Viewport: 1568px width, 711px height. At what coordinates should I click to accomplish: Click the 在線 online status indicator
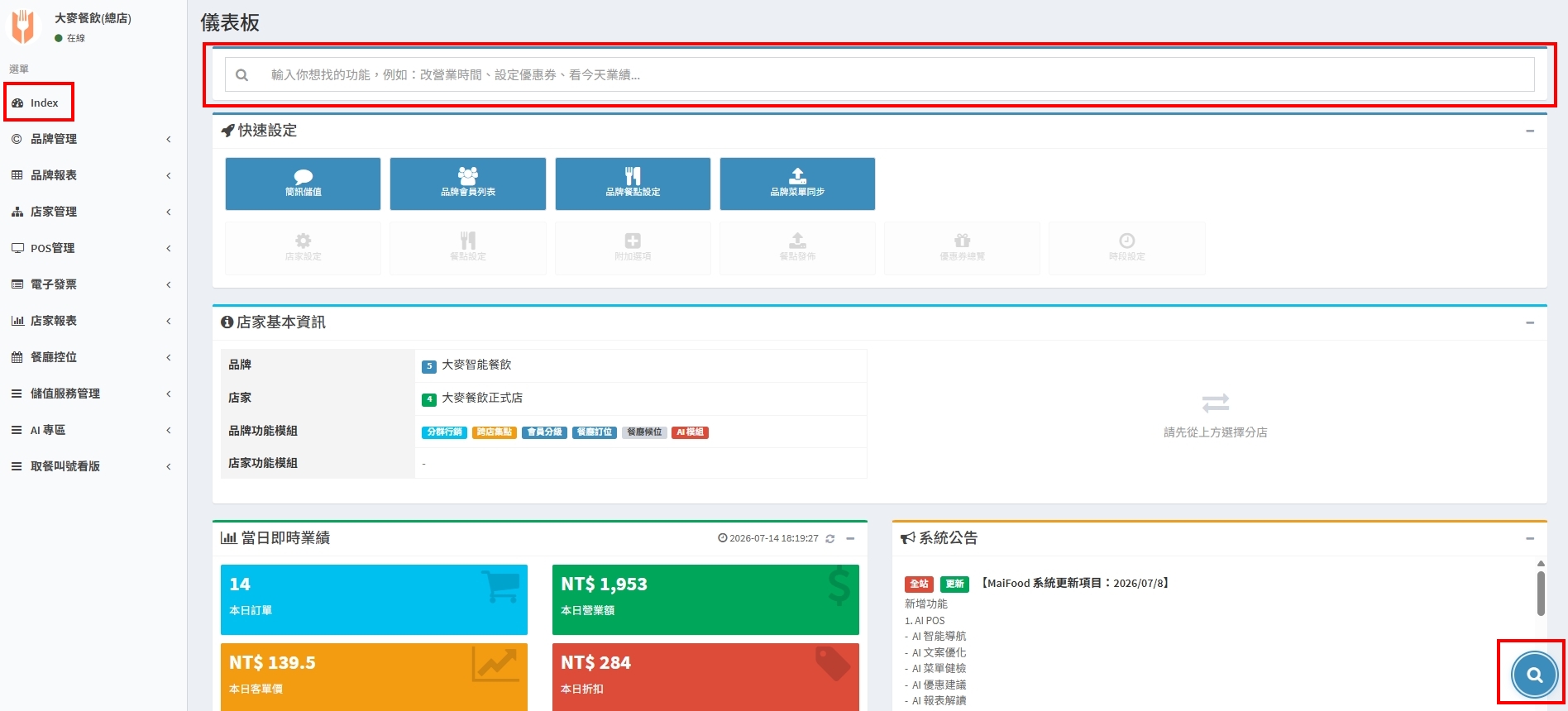(70, 38)
